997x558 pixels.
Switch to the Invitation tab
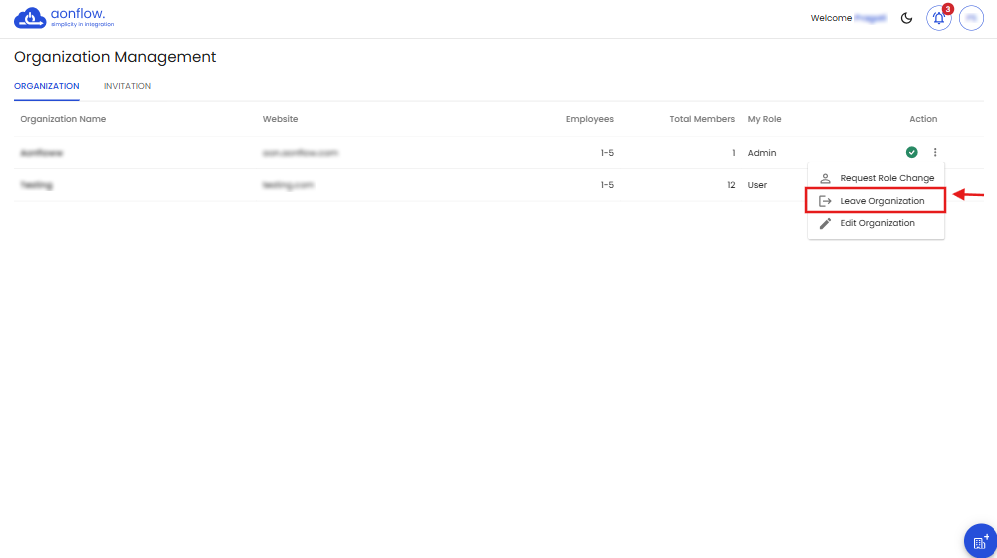[x=127, y=86]
